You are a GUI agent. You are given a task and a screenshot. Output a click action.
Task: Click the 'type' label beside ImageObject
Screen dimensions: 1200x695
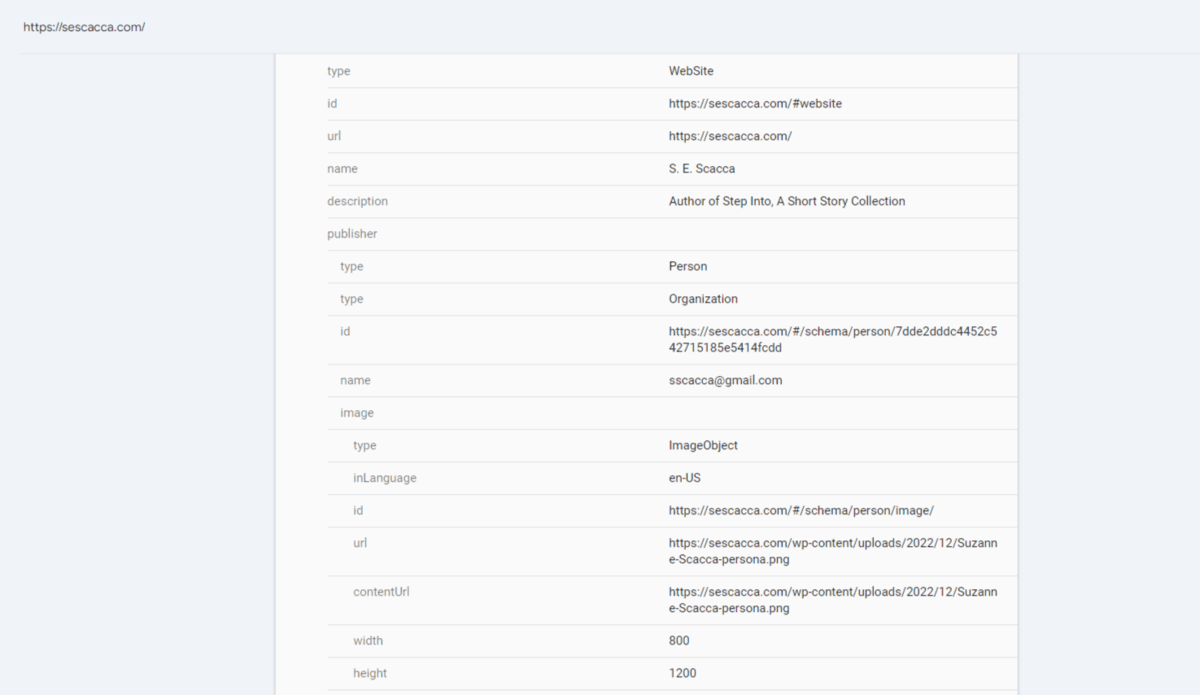(x=364, y=445)
